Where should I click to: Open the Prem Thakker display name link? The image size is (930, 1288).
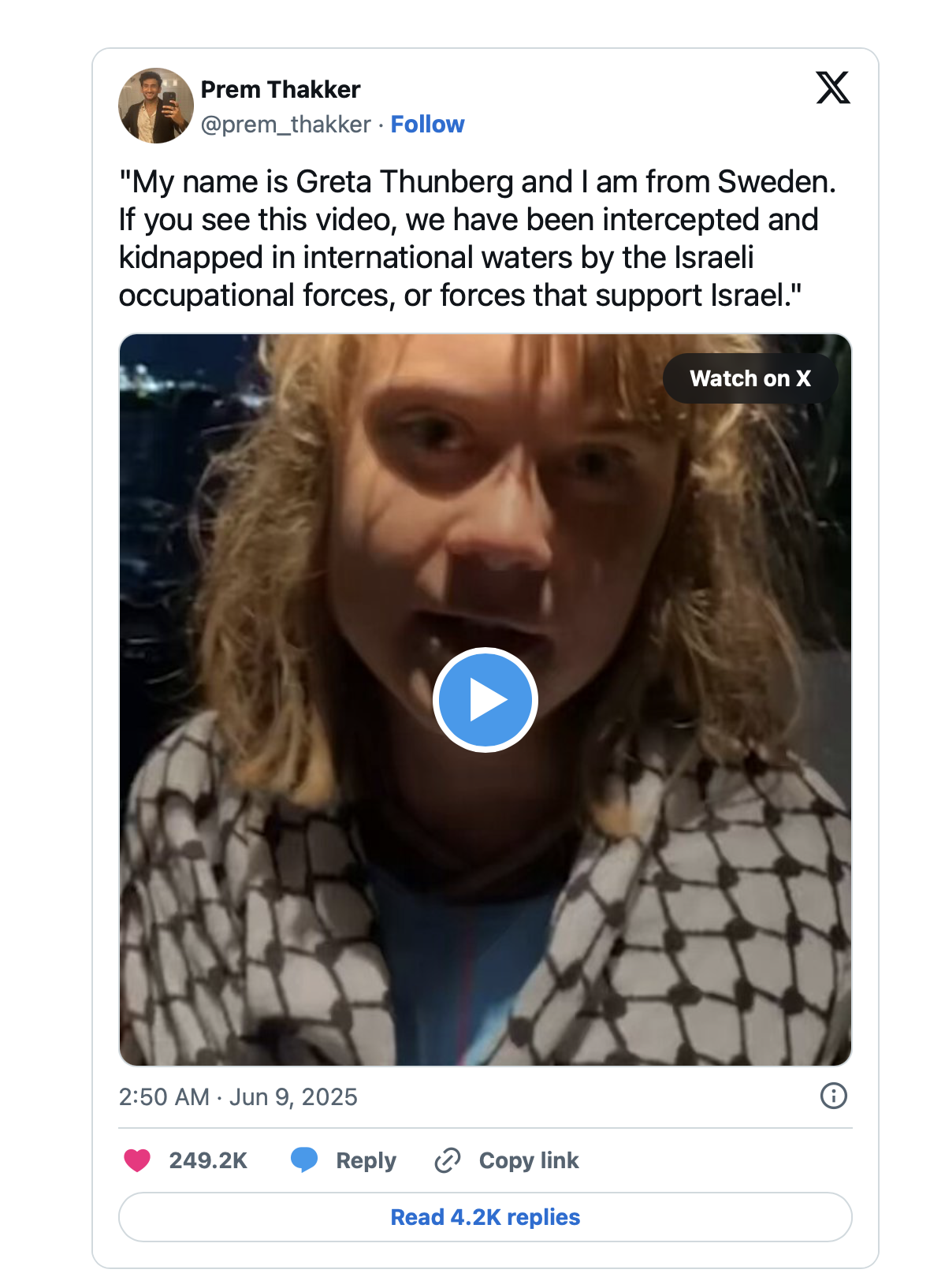click(x=281, y=90)
